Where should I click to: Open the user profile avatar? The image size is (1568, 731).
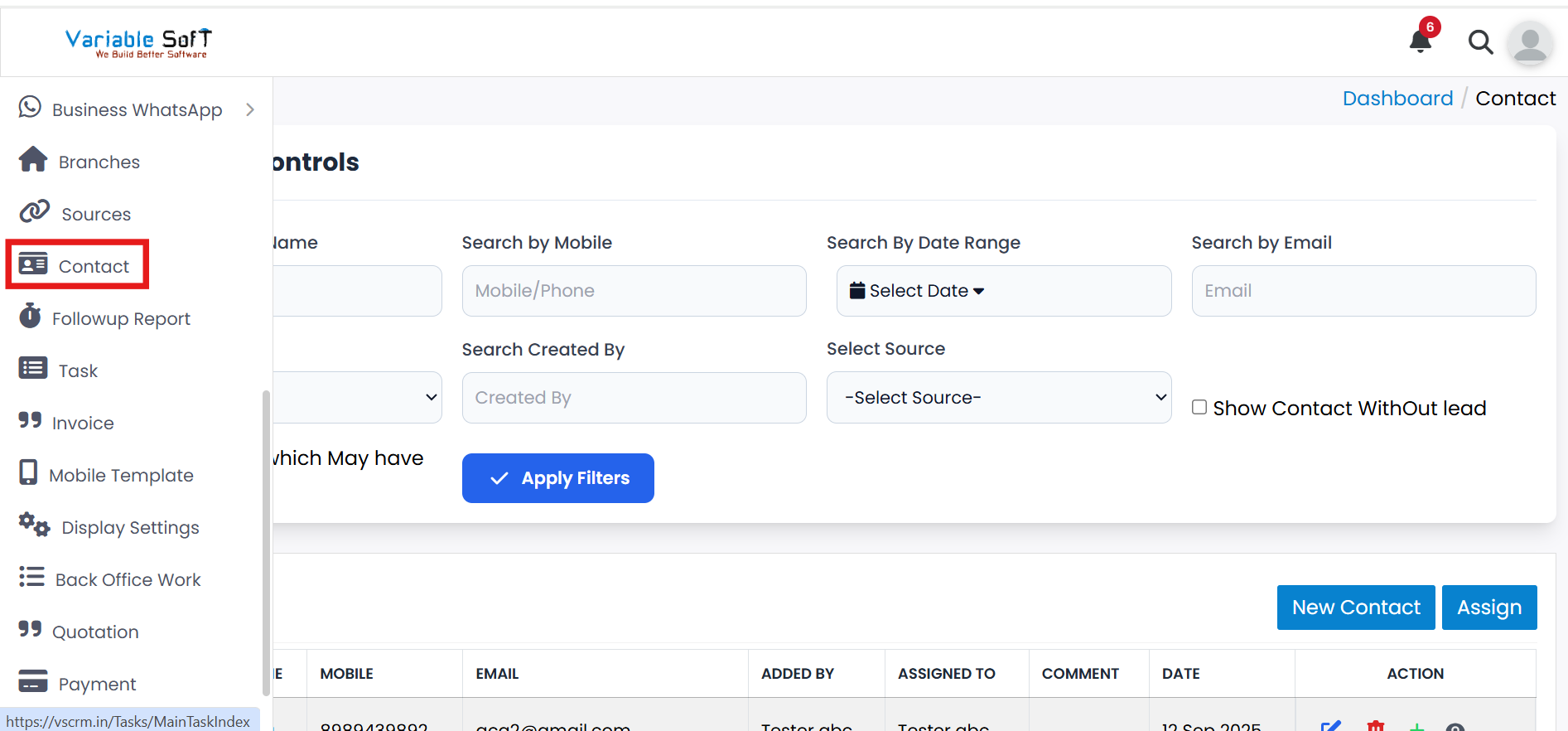pyautogui.click(x=1529, y=42)
